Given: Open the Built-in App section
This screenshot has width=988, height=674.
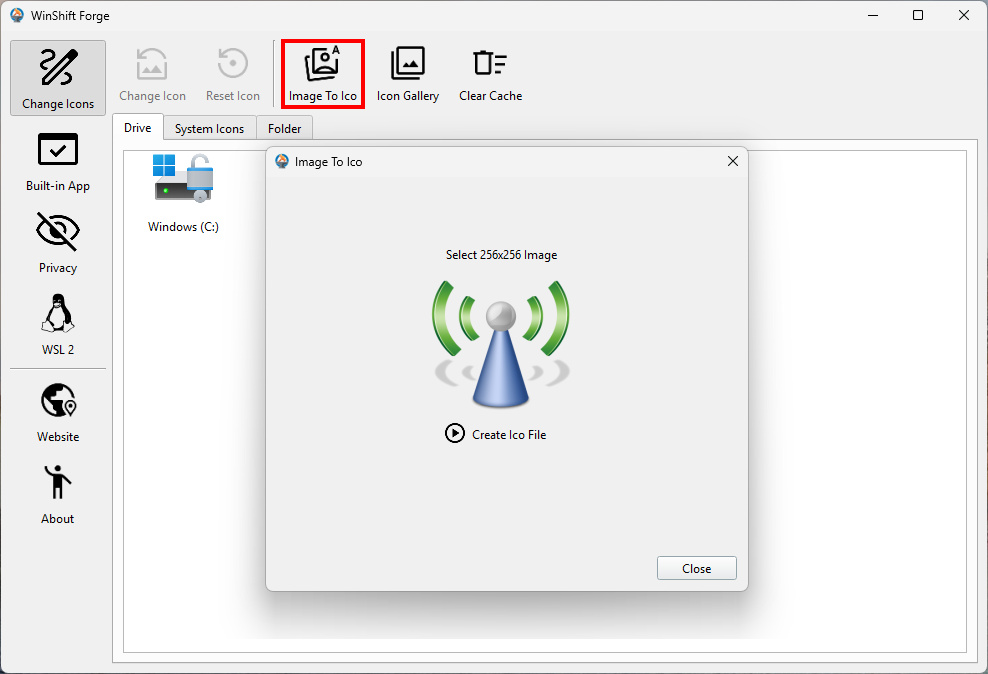Looking at the screenshot, I should (58, 160).
